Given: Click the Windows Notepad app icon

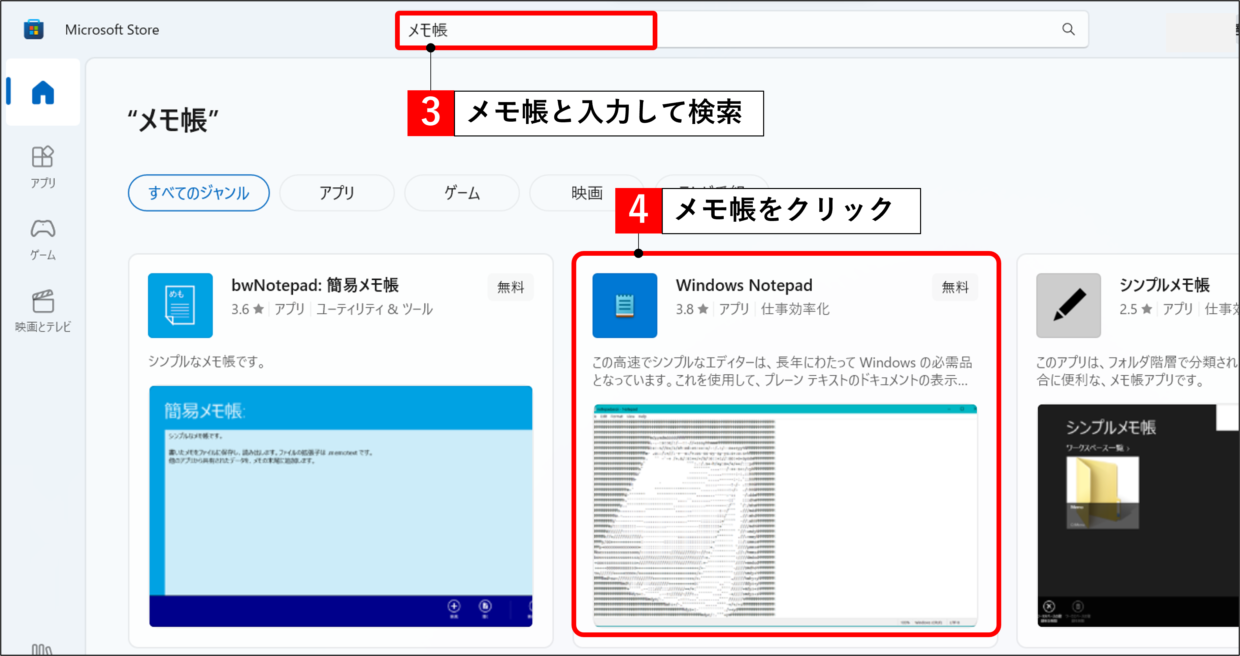Looking at the screenshot, I should click(x=625, y=305).
